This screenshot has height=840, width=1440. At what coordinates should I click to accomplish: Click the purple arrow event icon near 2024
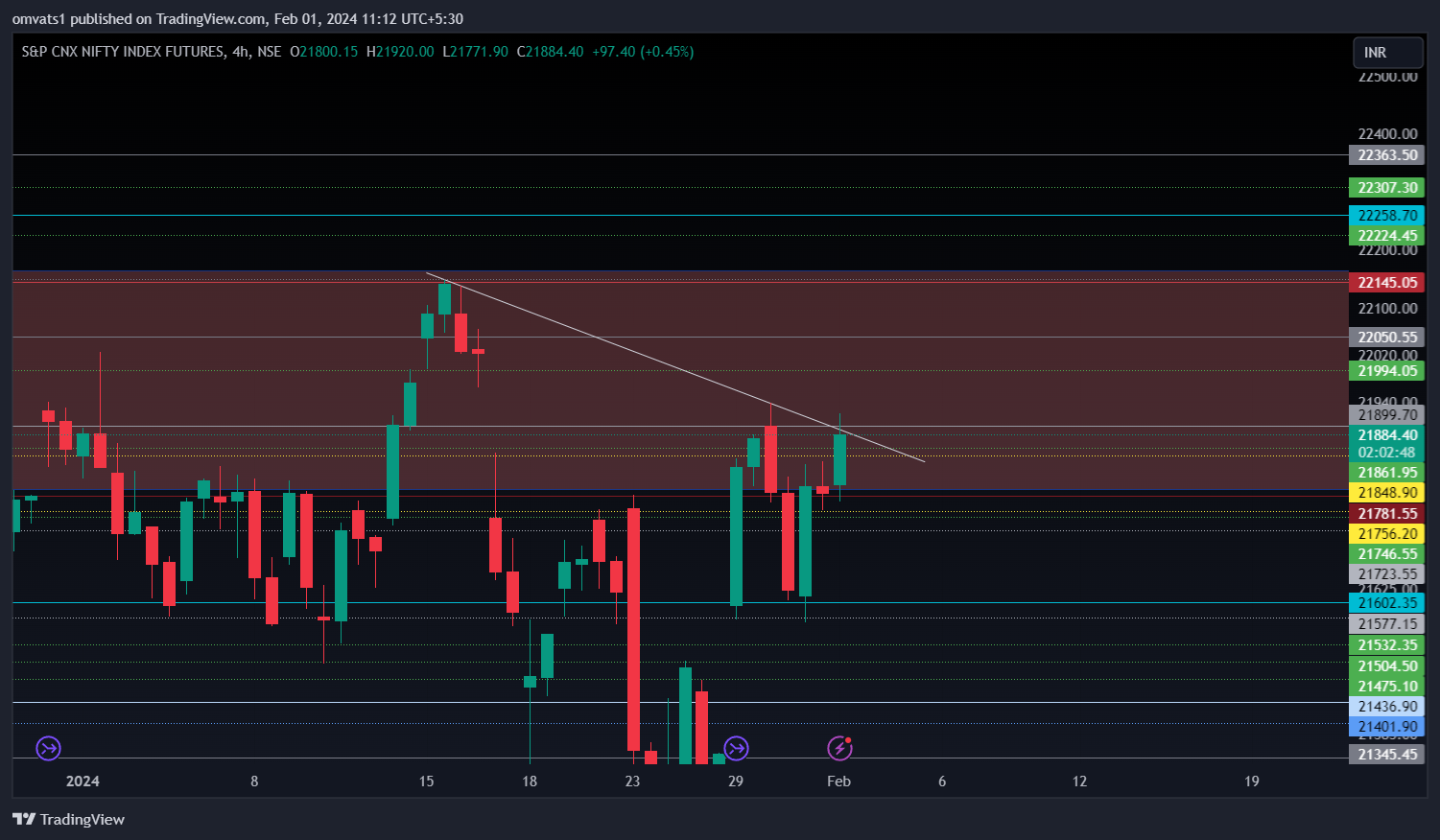[49, 748]
